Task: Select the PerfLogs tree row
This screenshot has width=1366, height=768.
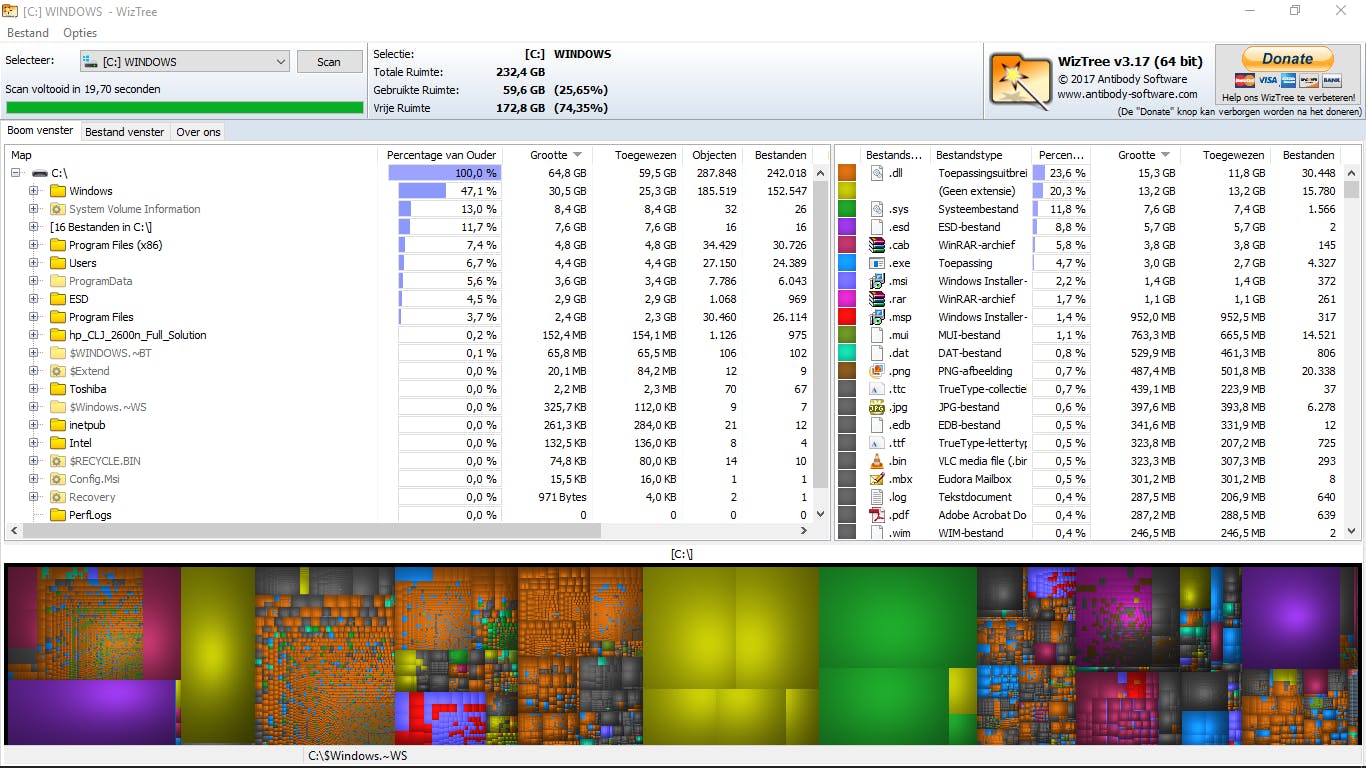Action: point(90,515)
